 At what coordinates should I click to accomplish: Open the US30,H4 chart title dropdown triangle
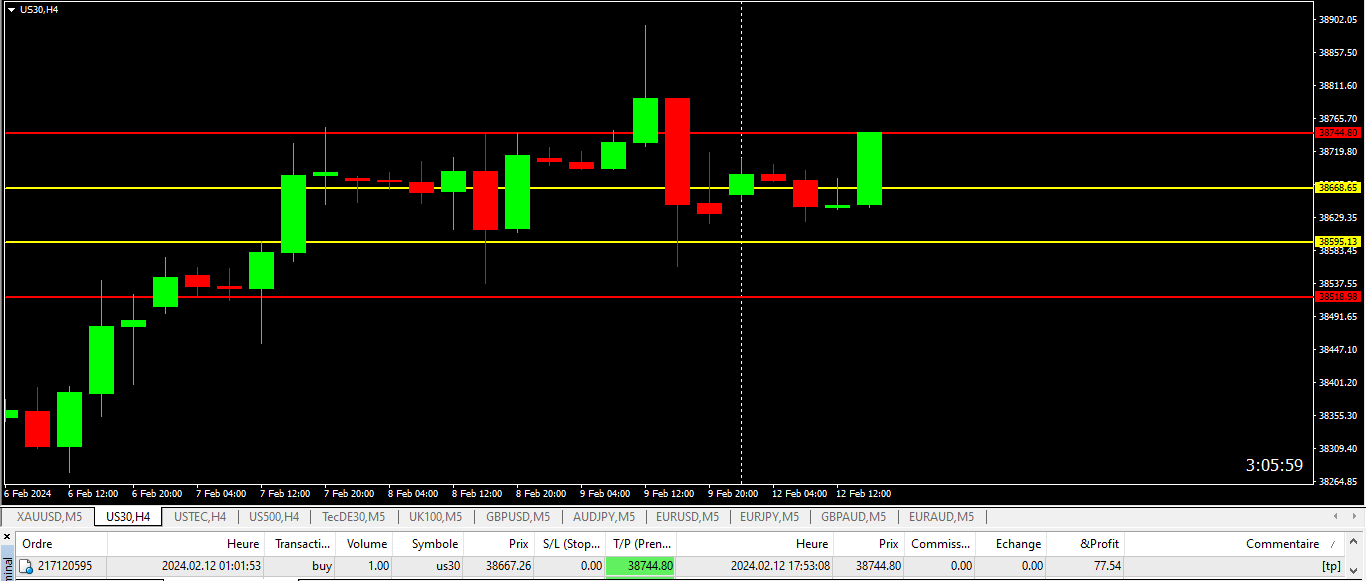click(x=11, y=9)
